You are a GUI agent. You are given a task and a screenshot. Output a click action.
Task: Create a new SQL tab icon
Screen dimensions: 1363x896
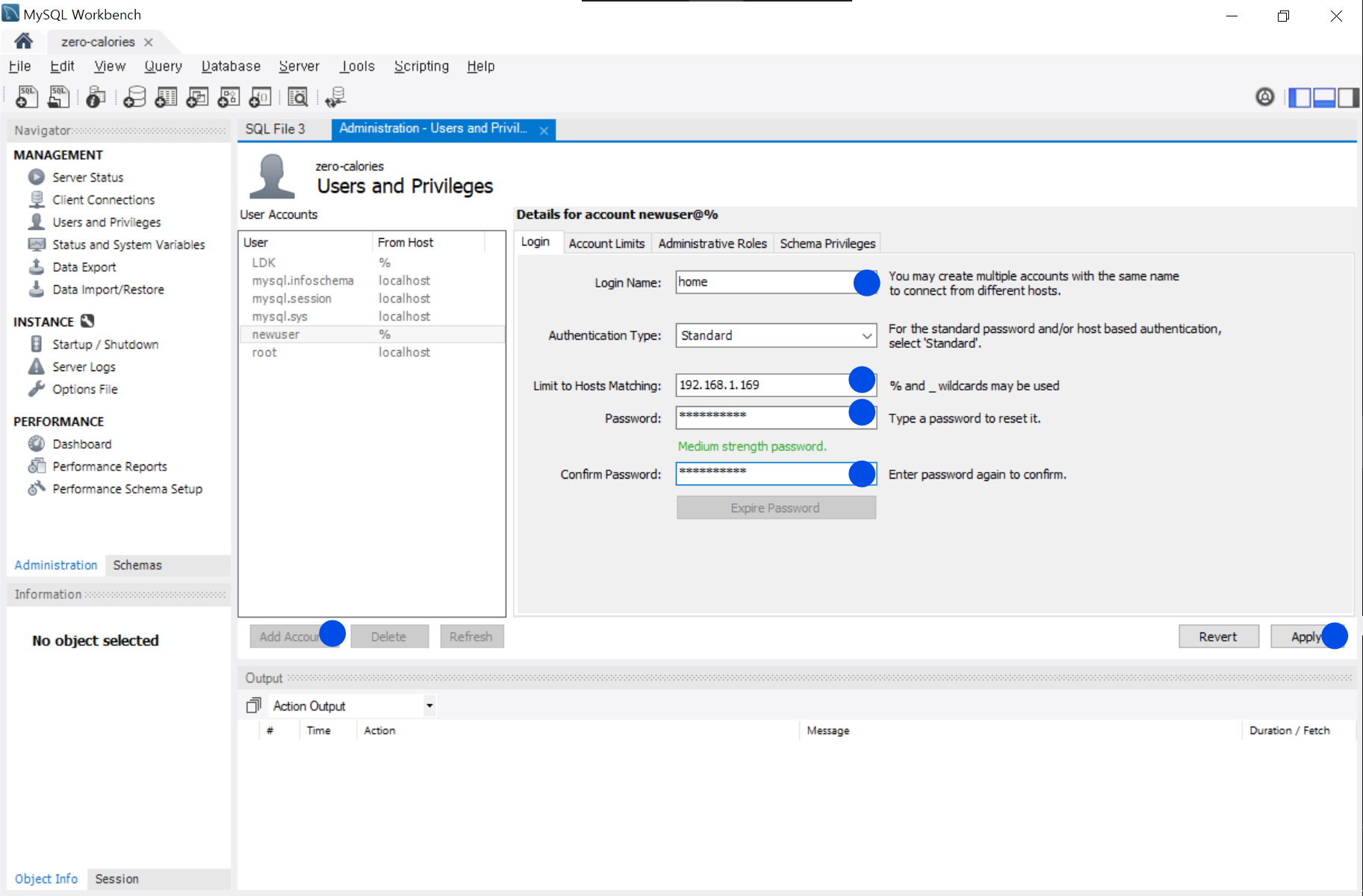[27, 96]
